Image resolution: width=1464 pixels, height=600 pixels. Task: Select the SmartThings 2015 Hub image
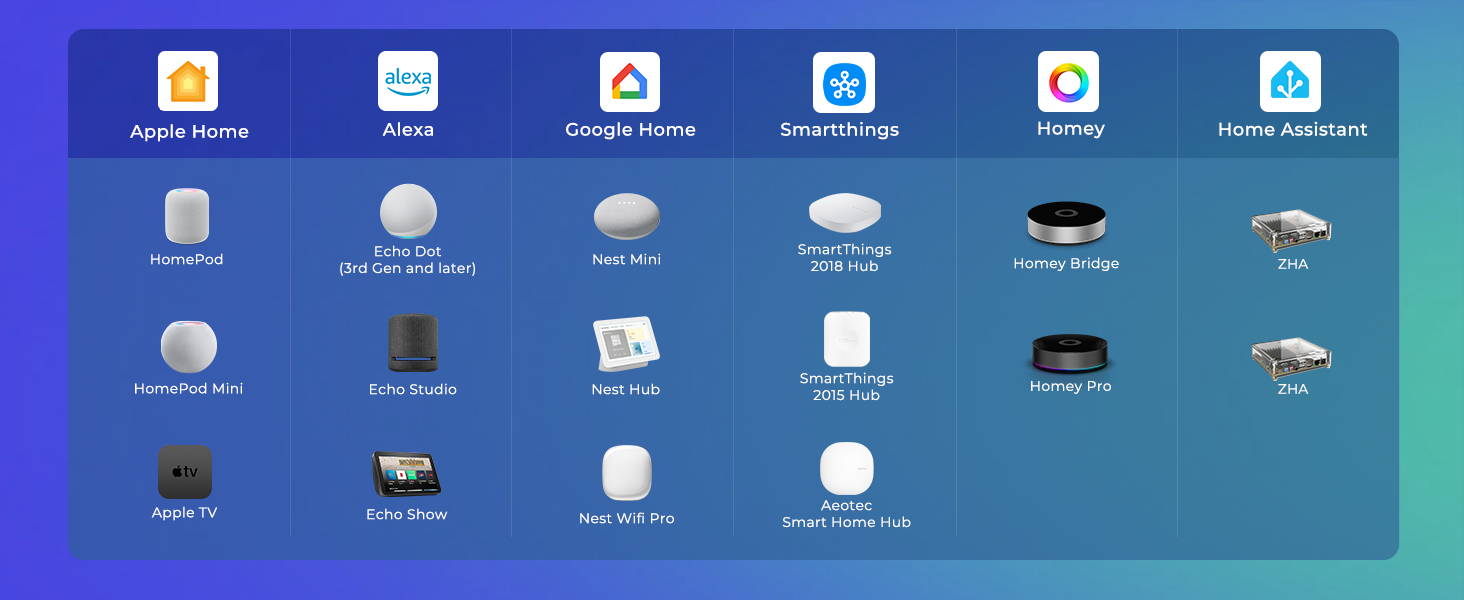[x=847, y=339]
